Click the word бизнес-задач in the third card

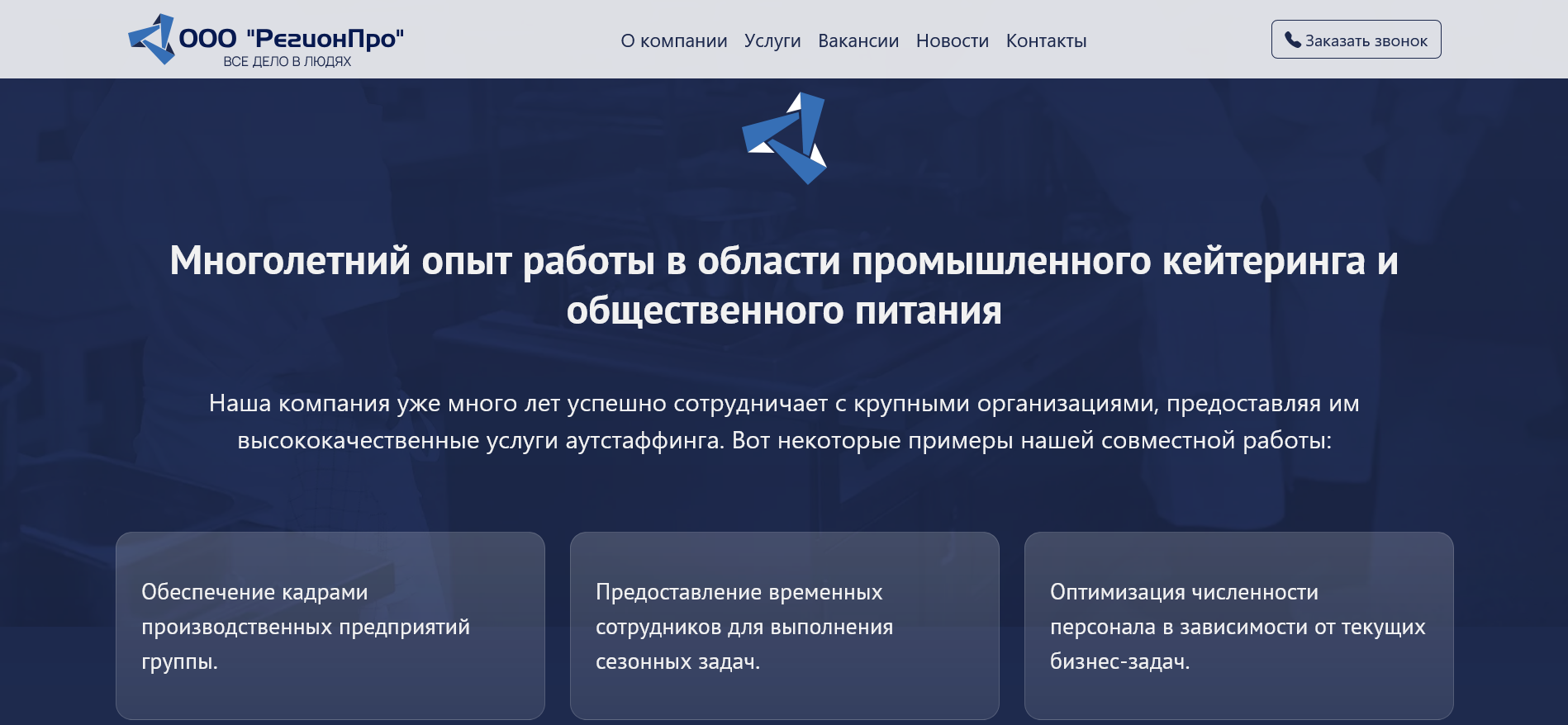(1118, 661)
